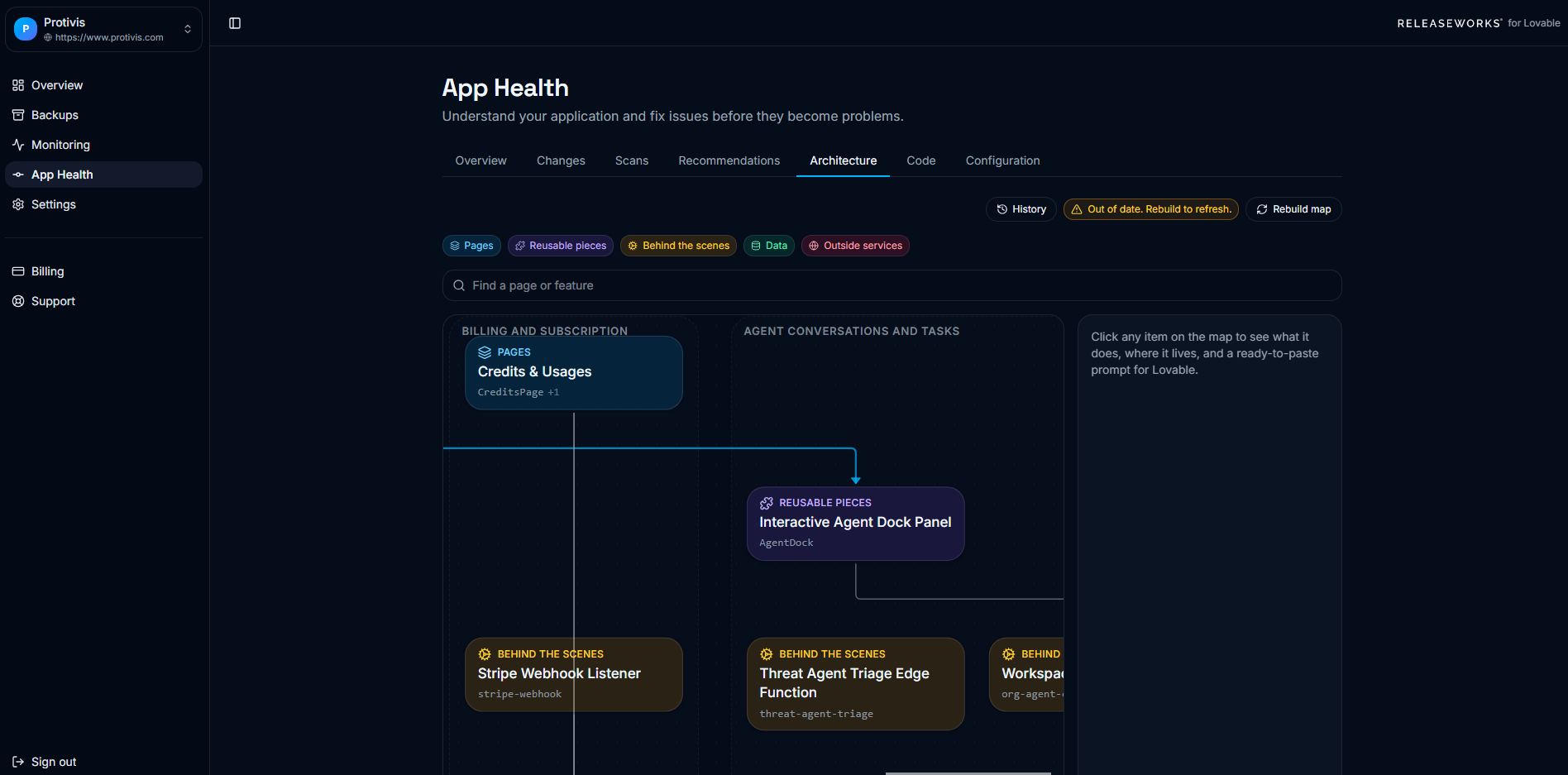Click 'AGENT CONVERSATIONS AND TASKS' heading

(x=851, y=331)
